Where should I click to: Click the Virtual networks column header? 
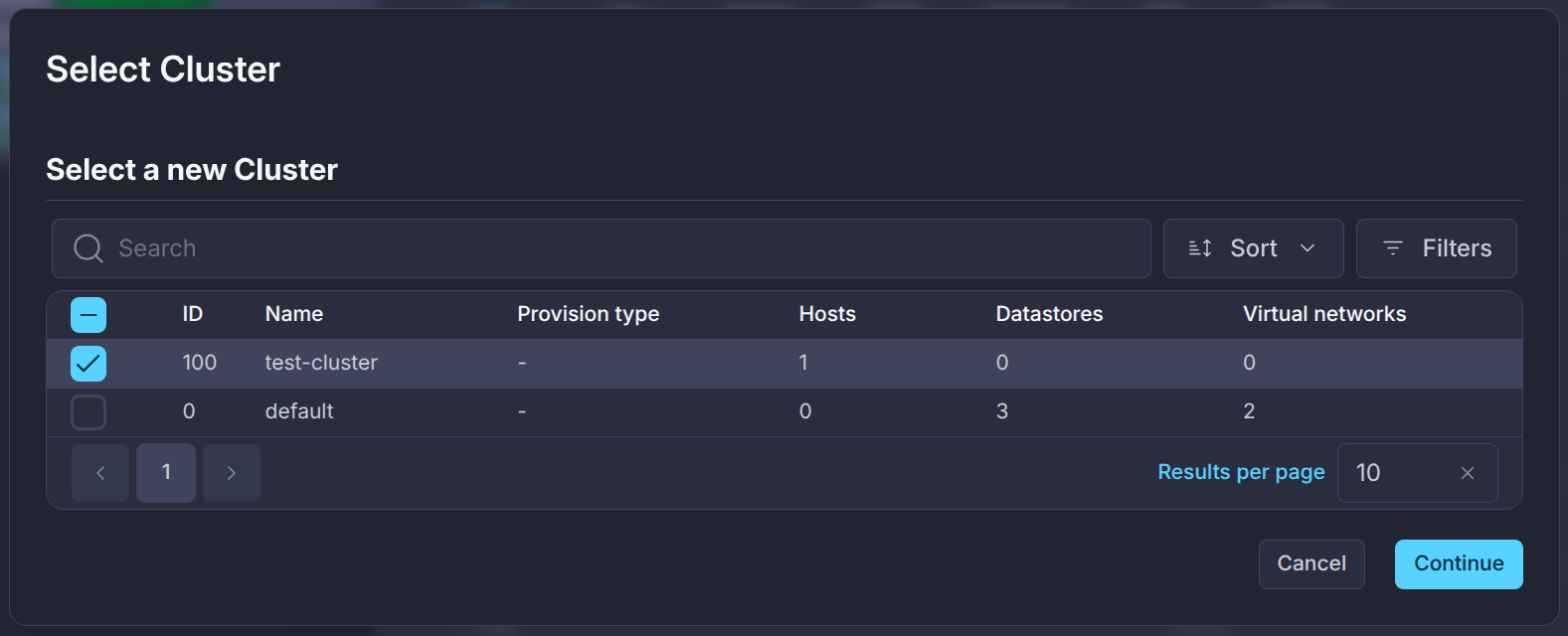click(1324, 314)
